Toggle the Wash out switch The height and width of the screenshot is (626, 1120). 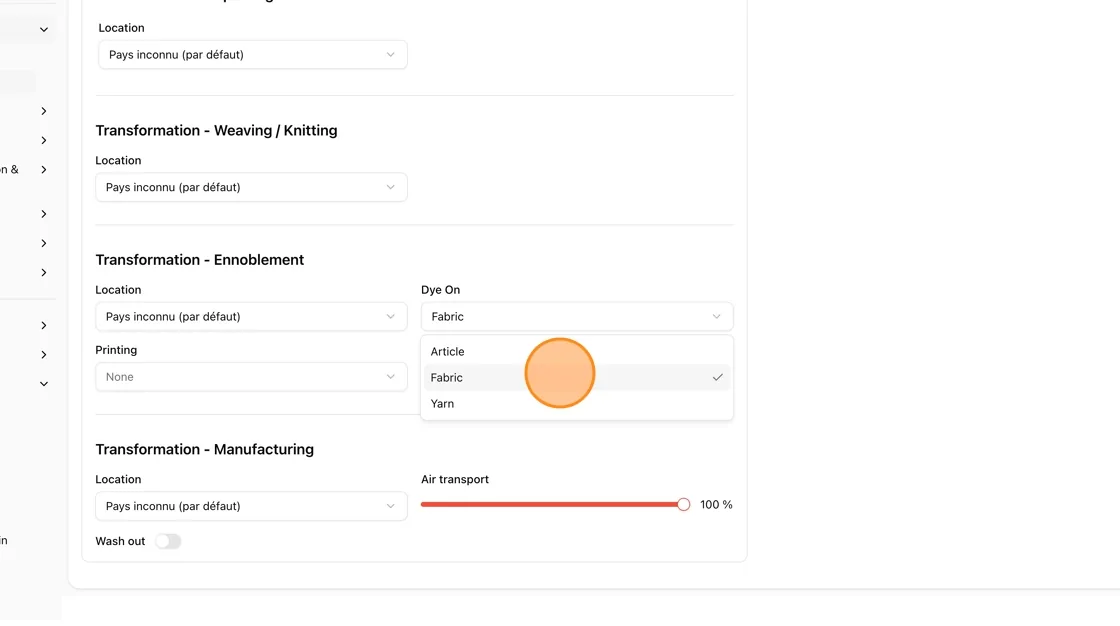coord(169,541)
